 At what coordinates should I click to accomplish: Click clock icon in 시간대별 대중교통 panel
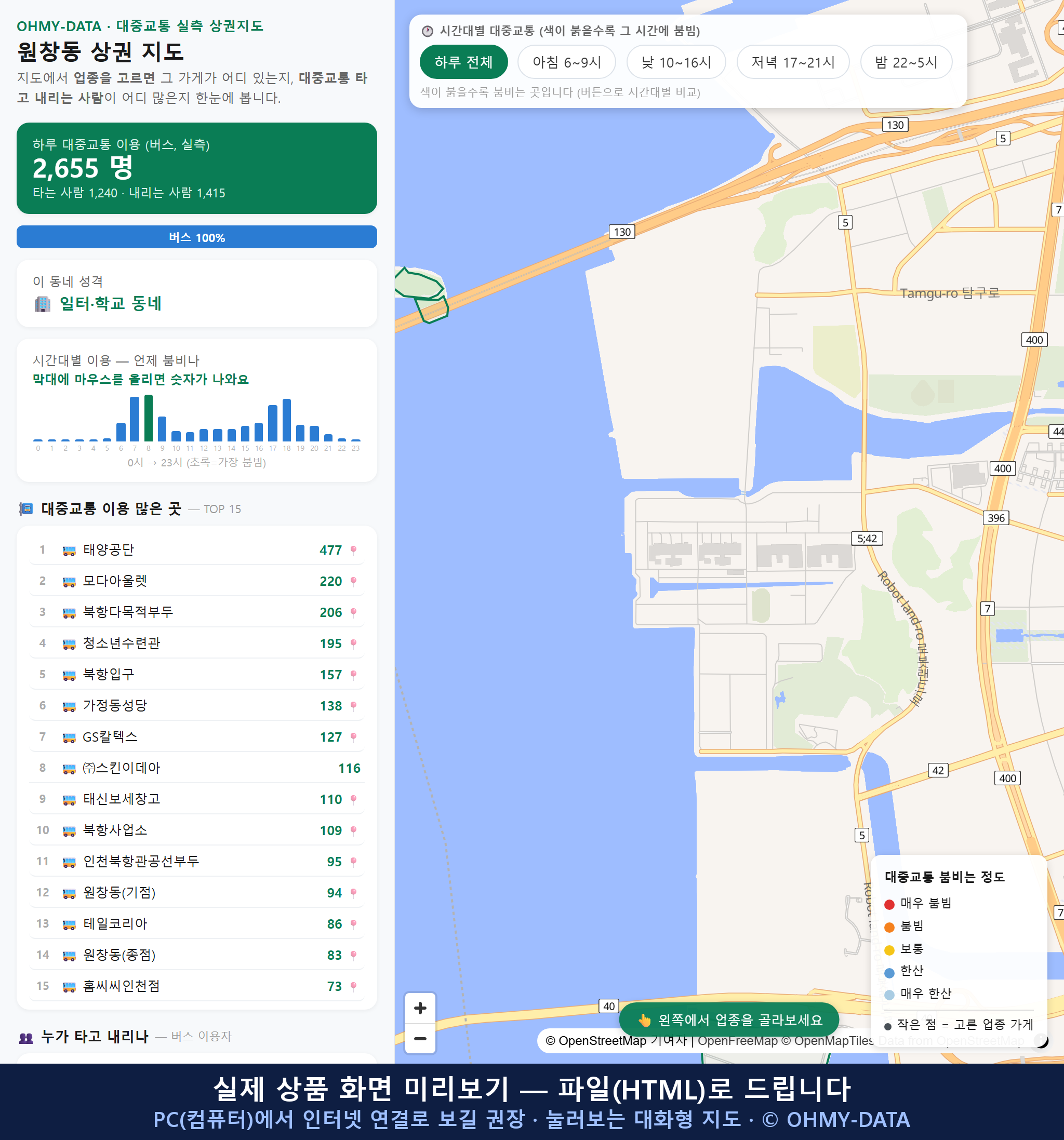pos(428,31)
